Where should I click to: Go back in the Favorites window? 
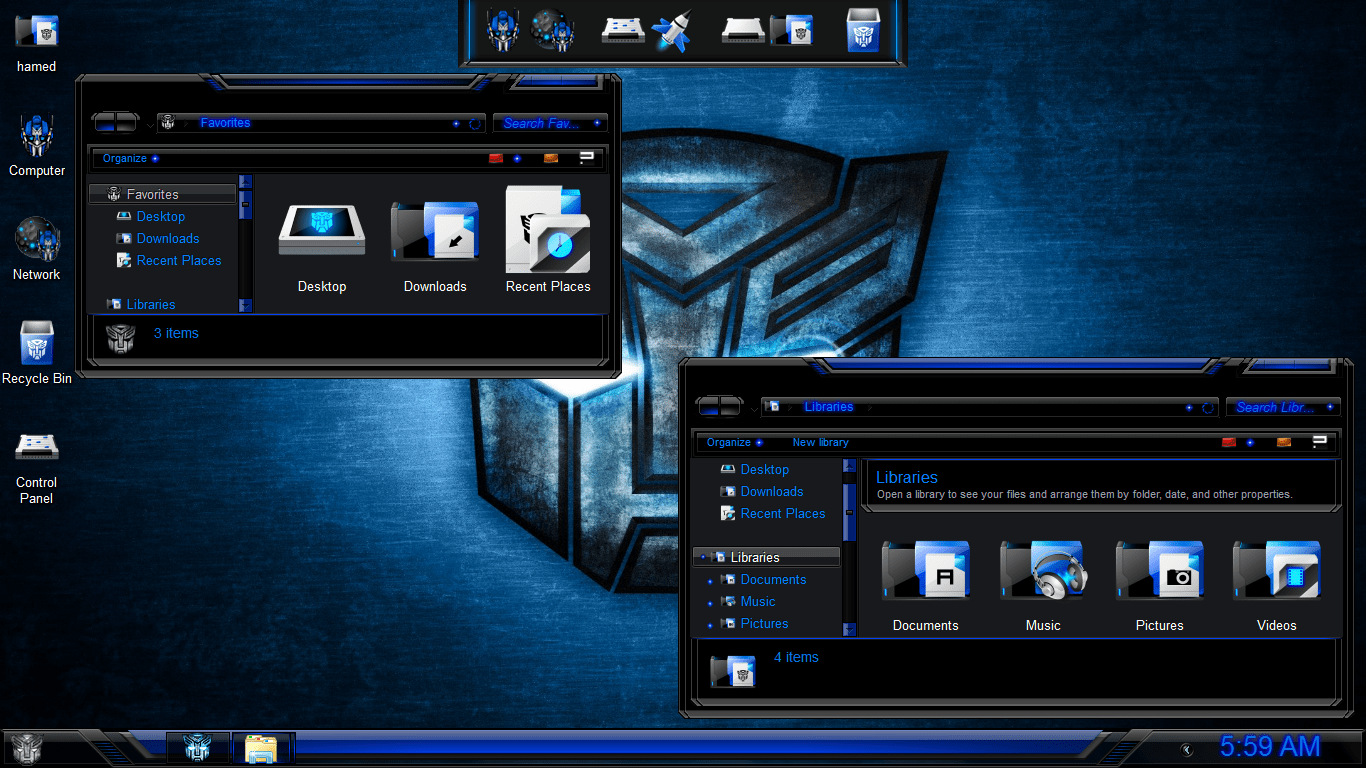point(104,123)
